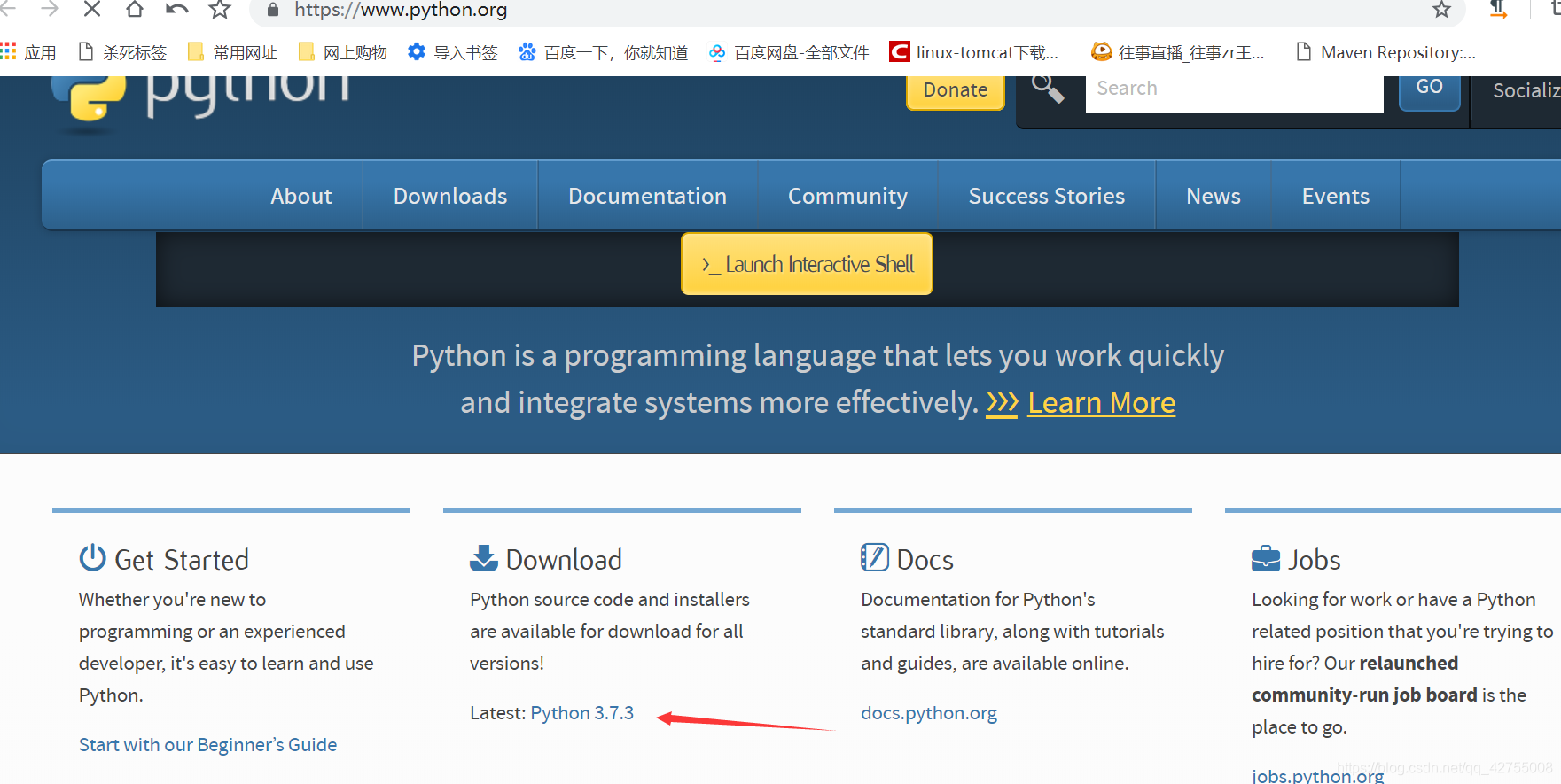The image size is (1561, 784).
Task: Click the GO search button
Action: (1429, 91)
